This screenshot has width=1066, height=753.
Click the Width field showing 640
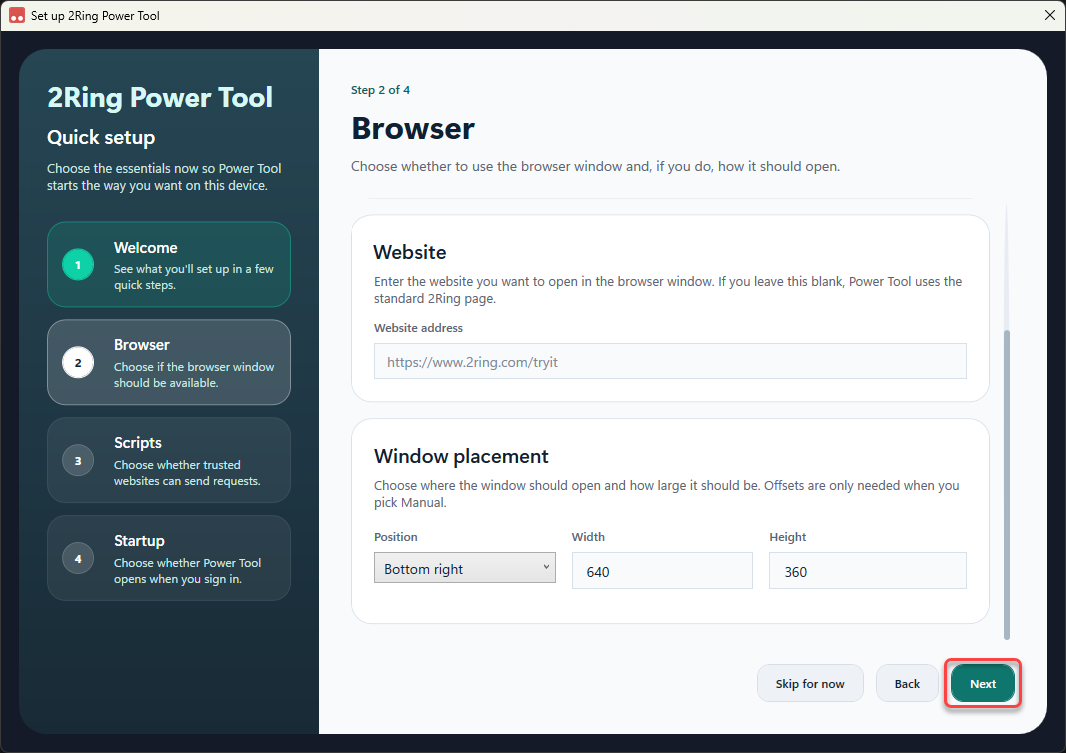coord(662,571)
